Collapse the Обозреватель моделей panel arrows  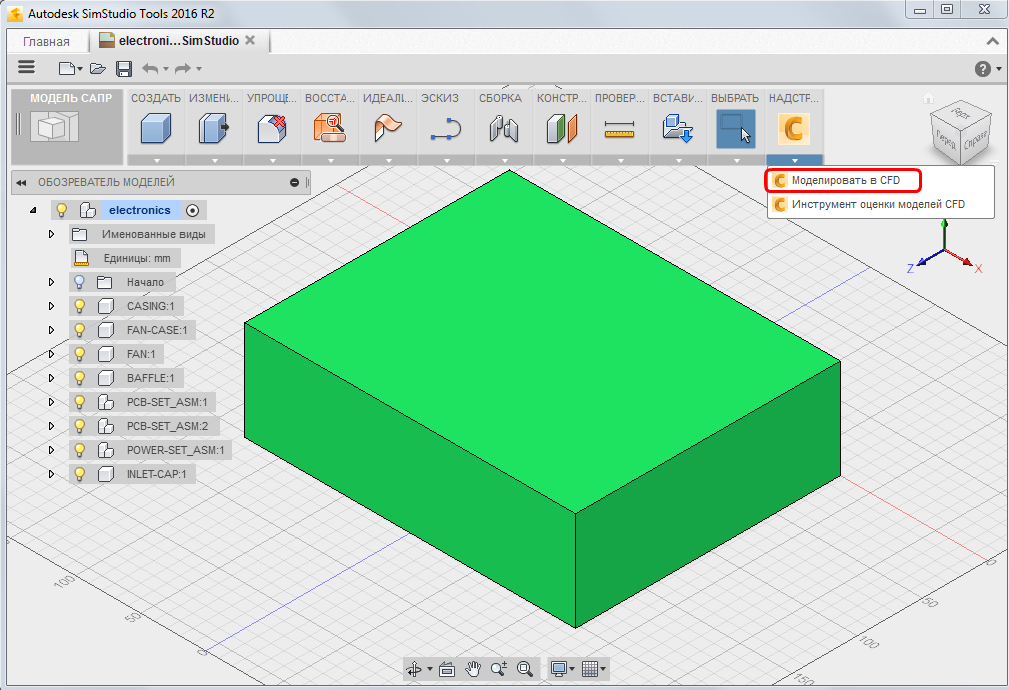pyautogui.click(x=21, y=183)
